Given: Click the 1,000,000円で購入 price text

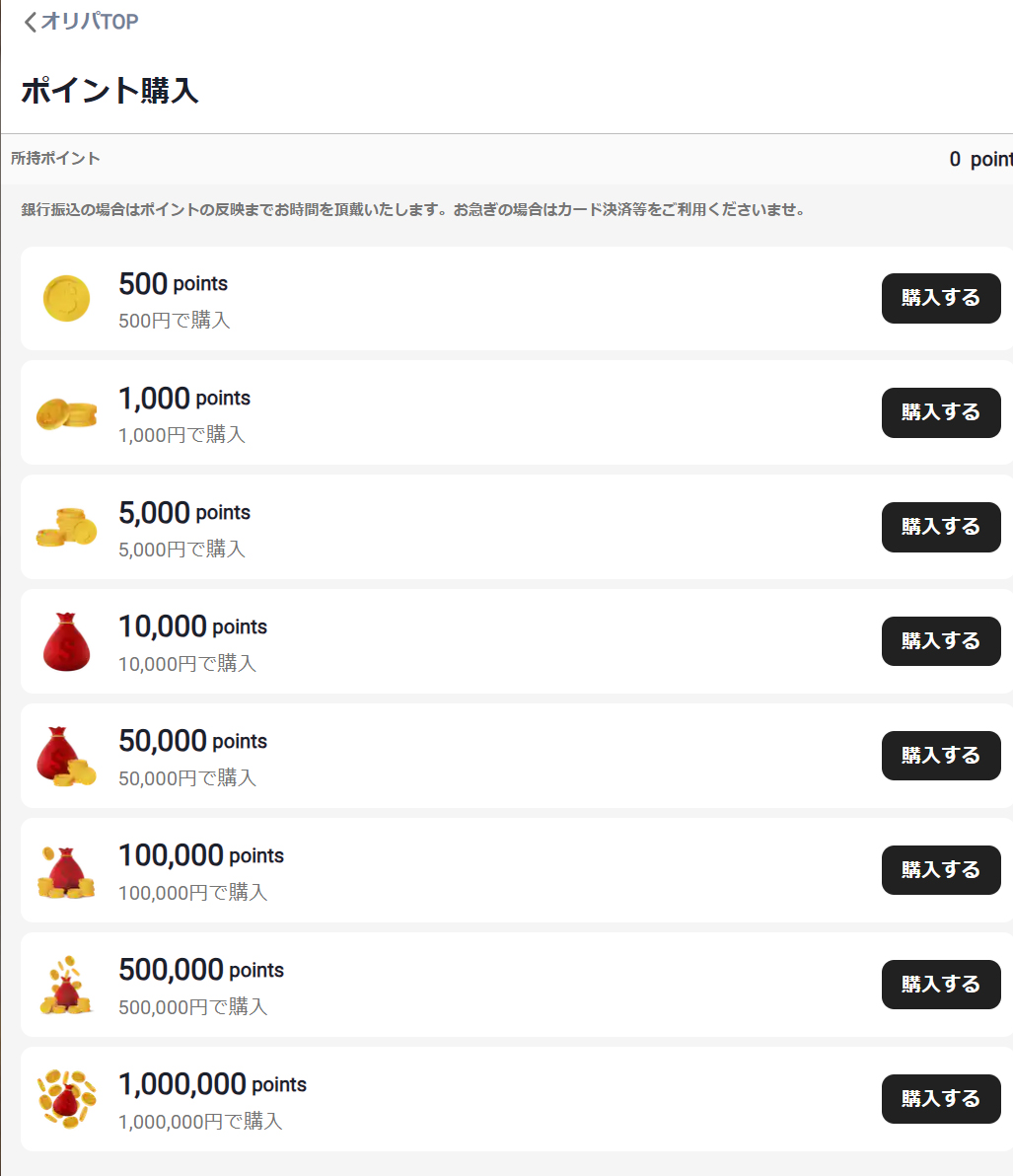Looking at the screenshot, I should (x=200, y=1122).
